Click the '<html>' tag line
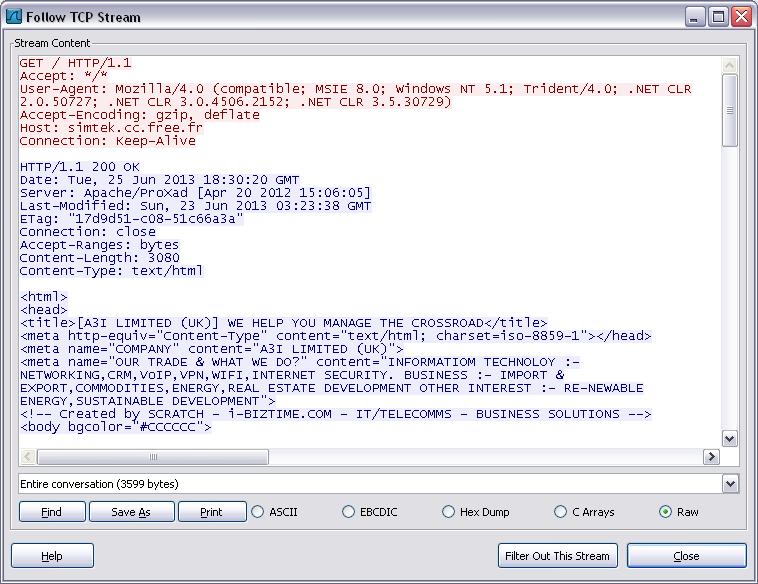 [44, 297]
